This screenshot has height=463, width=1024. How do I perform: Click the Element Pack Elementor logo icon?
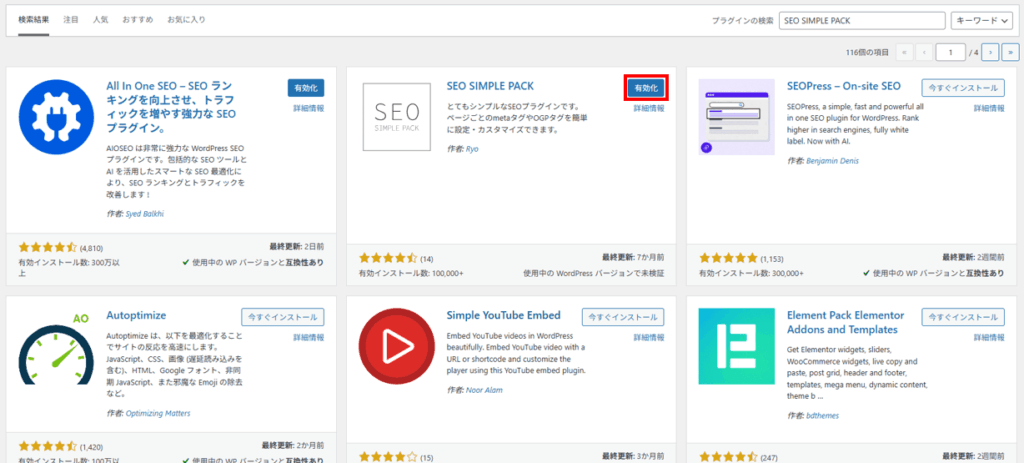coord(736,346)
